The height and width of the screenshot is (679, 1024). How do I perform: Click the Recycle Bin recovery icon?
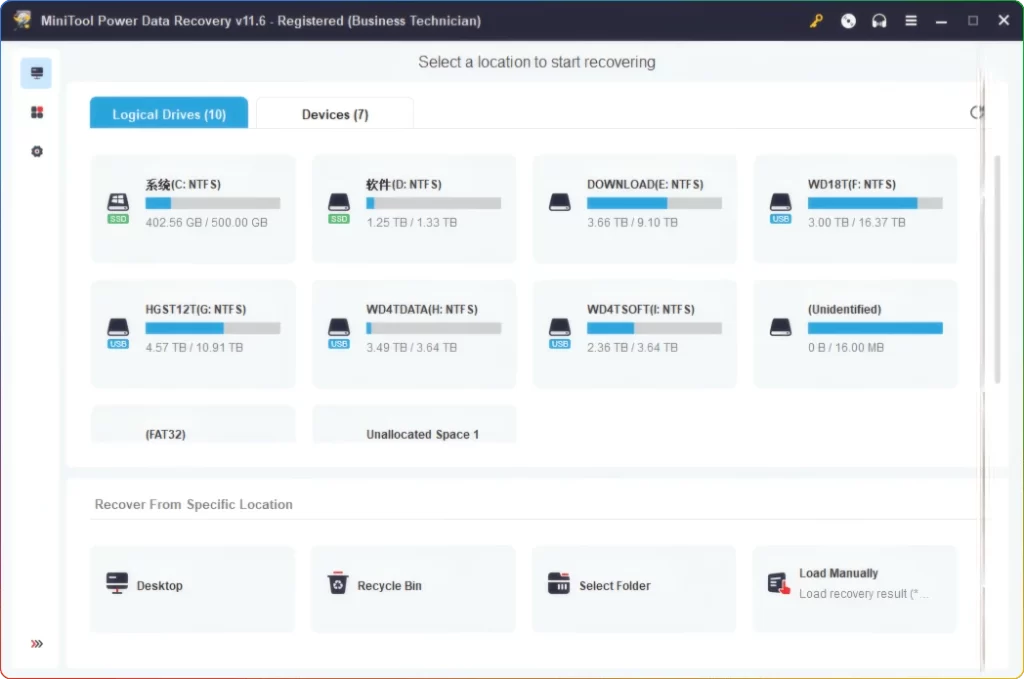(x=338, y=584)
